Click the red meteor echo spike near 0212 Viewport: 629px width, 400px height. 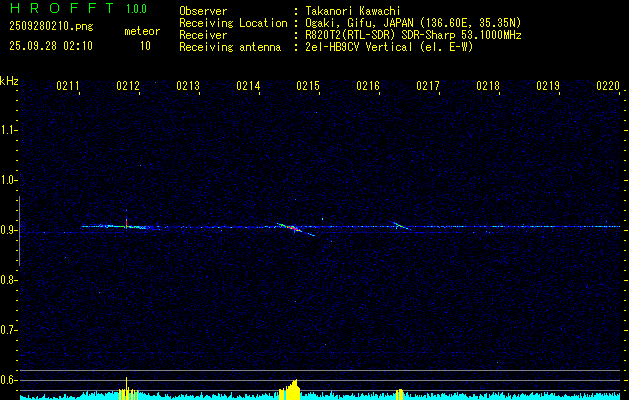[126, 221]
